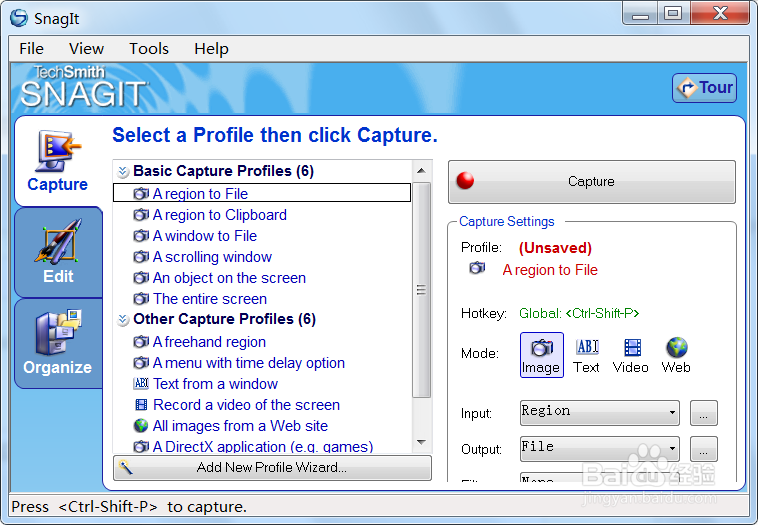Close the SnagIt window

click(x=720, y=14)
